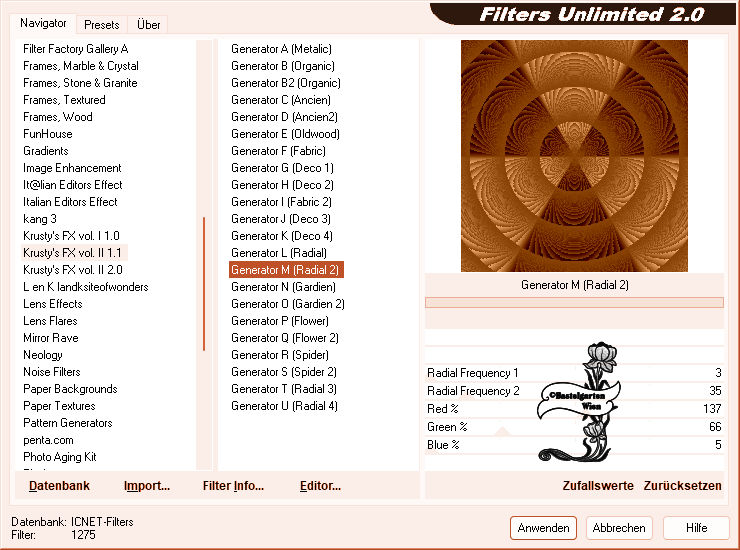
Task: Select Frames, Wood category
Action: click(x=58, y=117)
